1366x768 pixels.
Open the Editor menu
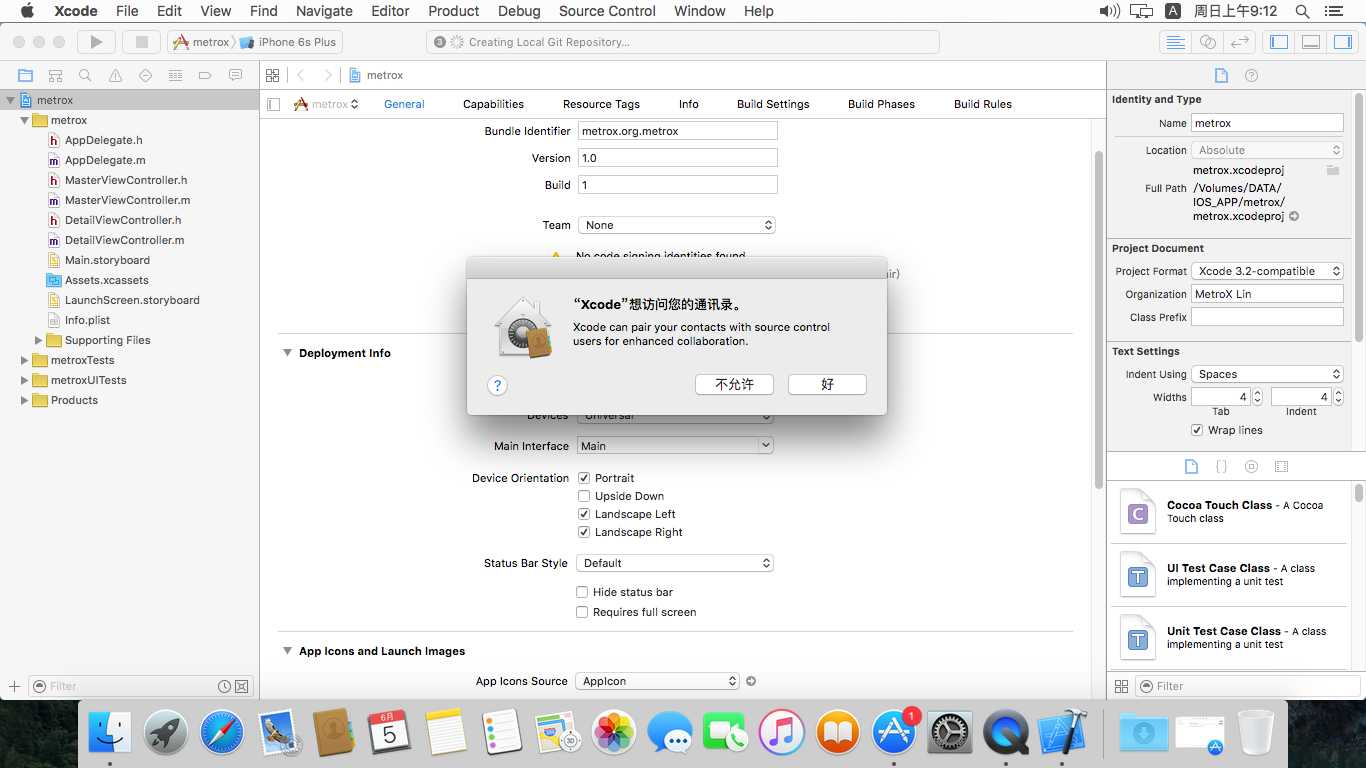(390, 11)
